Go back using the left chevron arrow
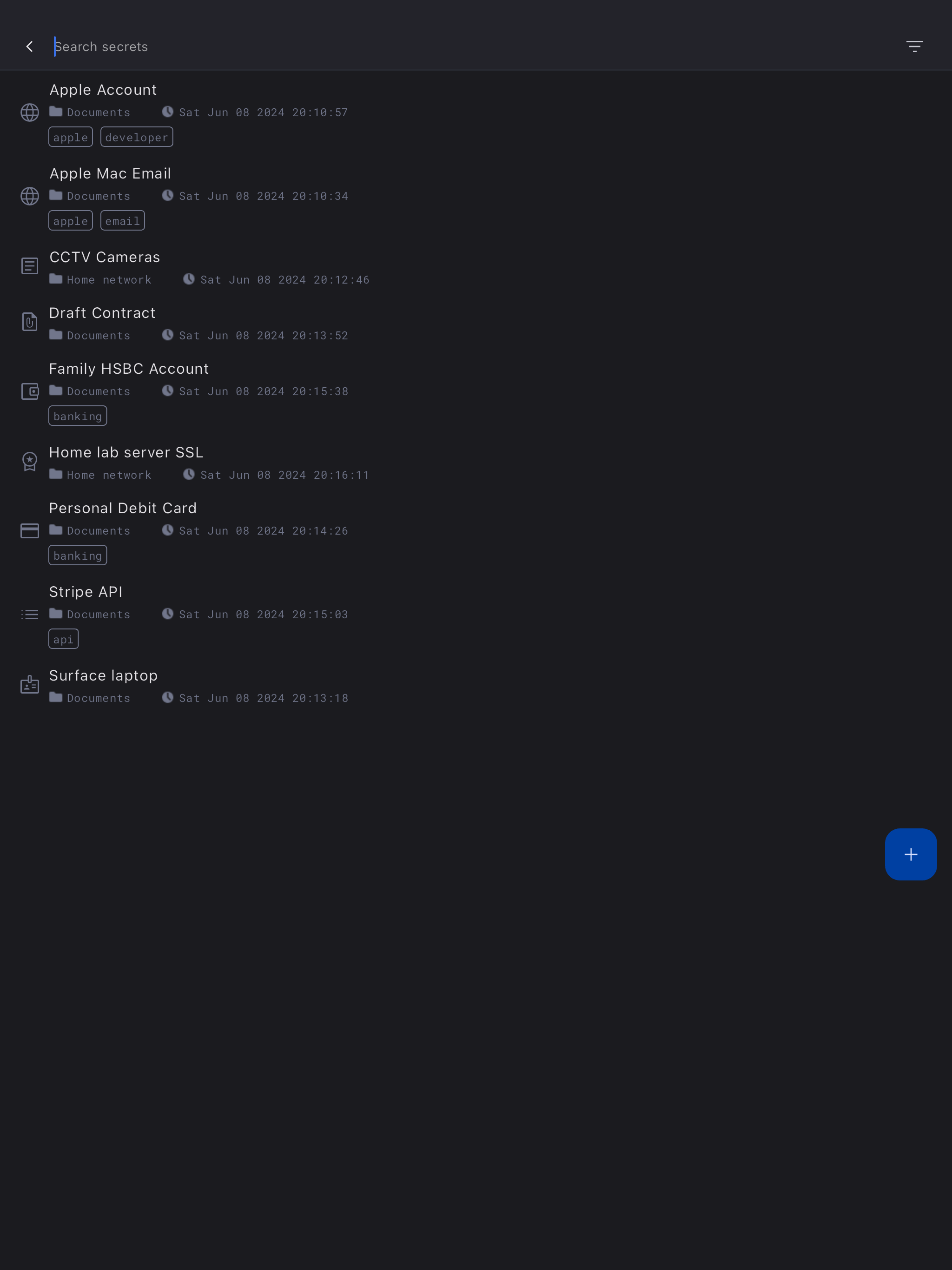 (29, 46)
